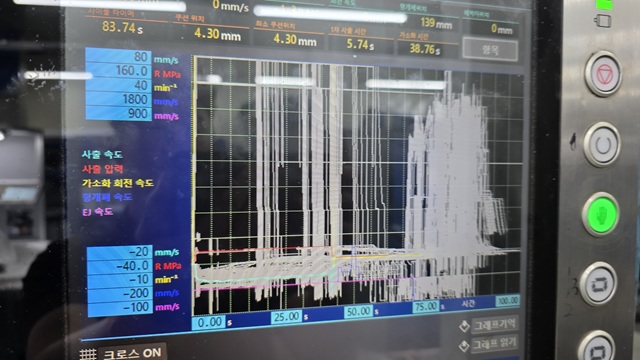
Task: Edit the upper pressure scale value 160.0
Action: 118,71
